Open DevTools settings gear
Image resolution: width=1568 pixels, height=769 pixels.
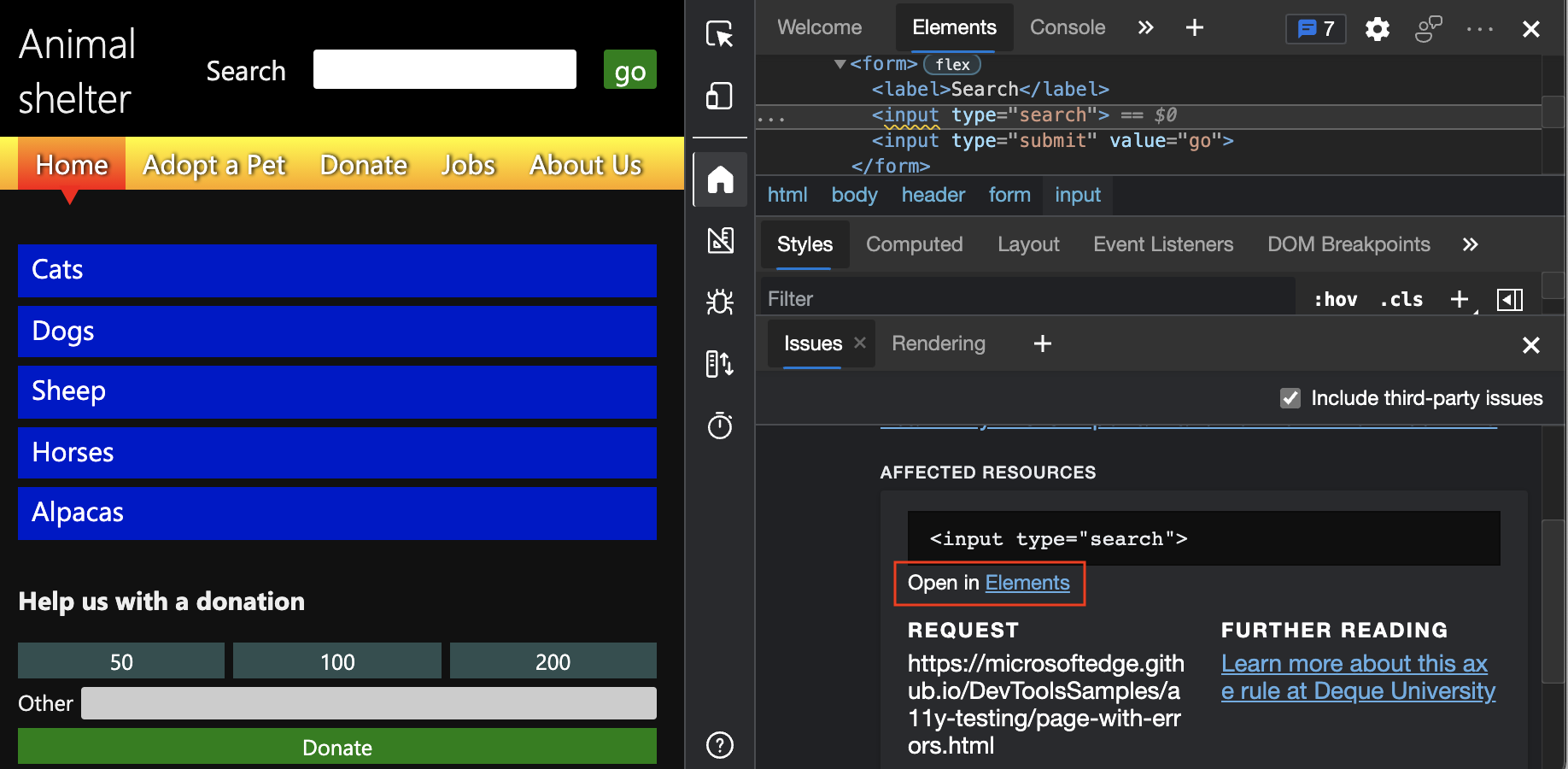(1377, 28)
